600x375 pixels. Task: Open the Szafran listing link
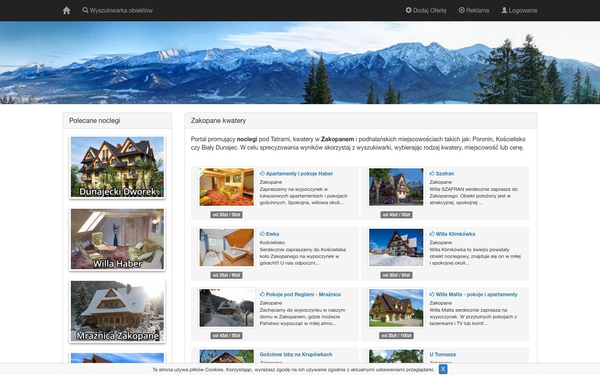click(x=445, y=173)
